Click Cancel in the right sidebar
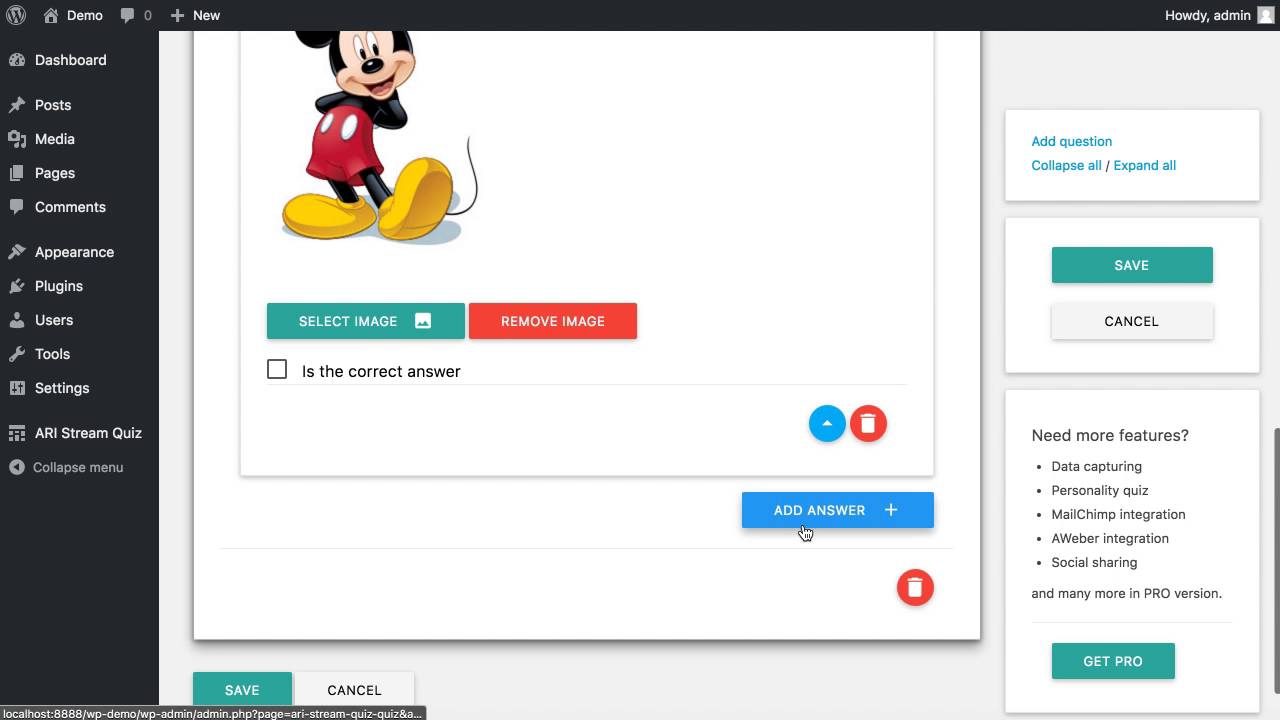This screenshot has height=720, width=1280. click(x=1132, y=321)
